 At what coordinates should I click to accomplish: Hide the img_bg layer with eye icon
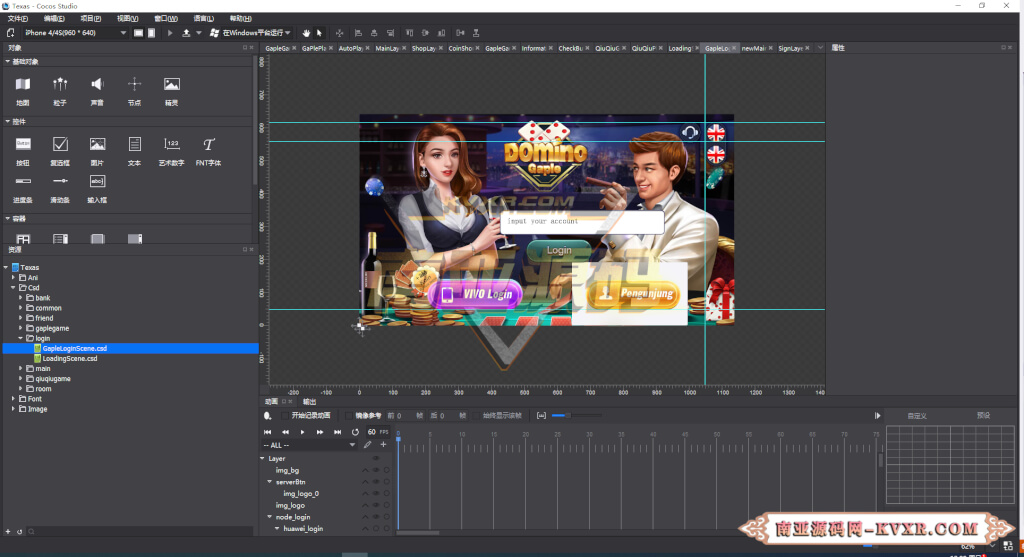click(x=376, y=470)
